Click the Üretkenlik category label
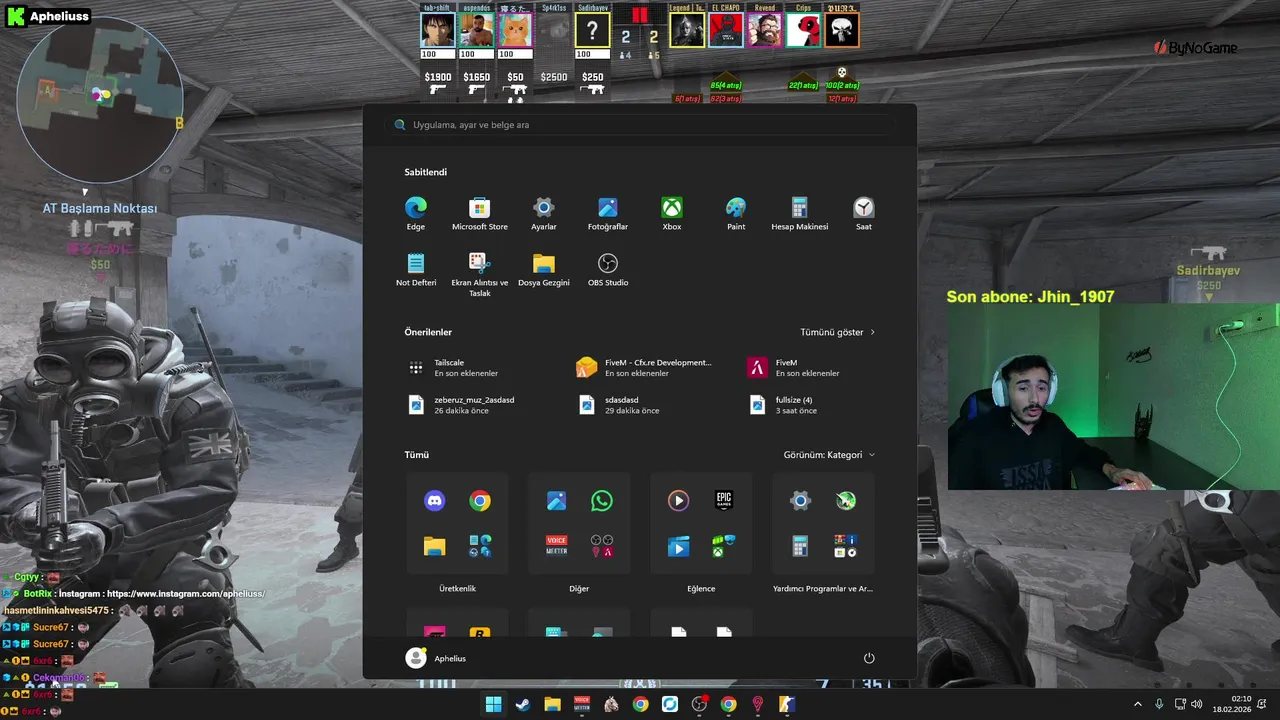The height and width of the screenshot is (720, 1280). pos(457,589)
